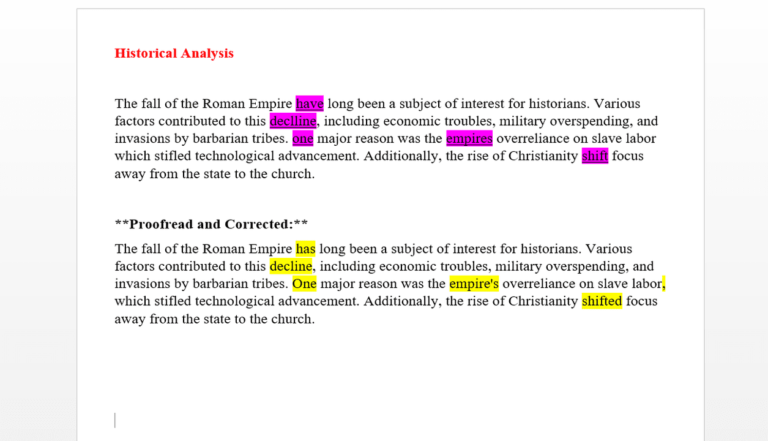Click the yellow highlighted comma after labor
768x441 pixels.
tap(664, 284)
